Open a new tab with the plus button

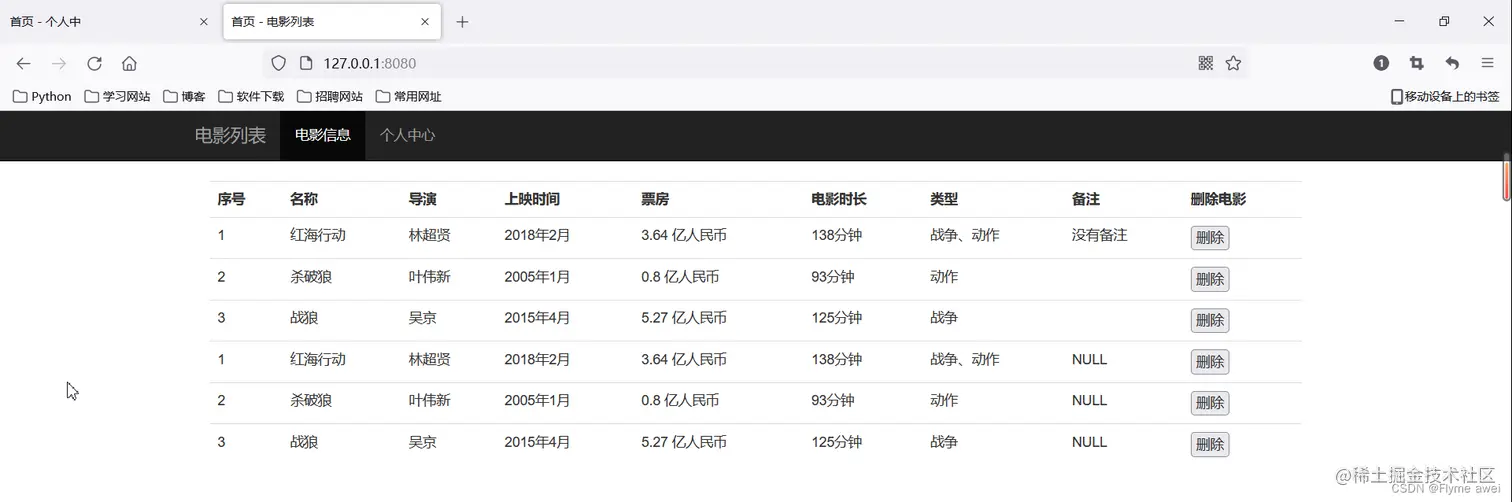point(462,22)
